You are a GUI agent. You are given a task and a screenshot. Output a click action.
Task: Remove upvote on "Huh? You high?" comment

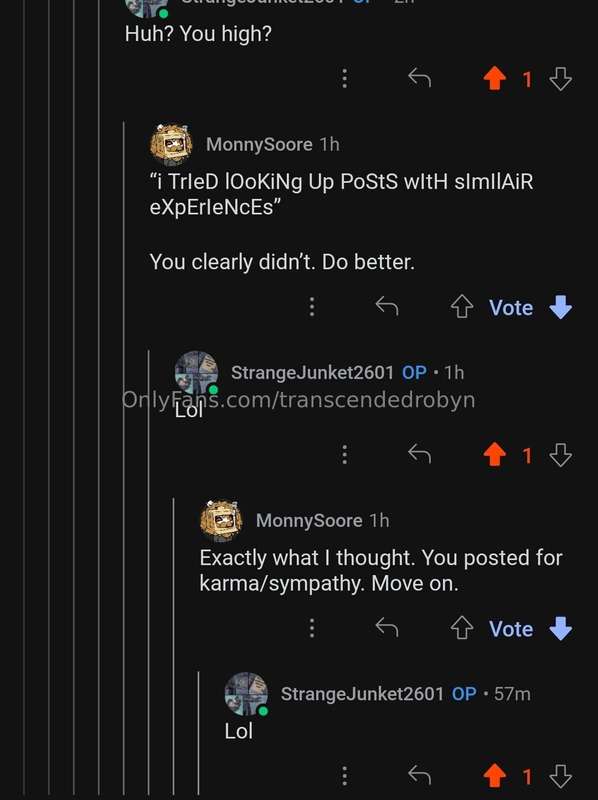(494, 79)
